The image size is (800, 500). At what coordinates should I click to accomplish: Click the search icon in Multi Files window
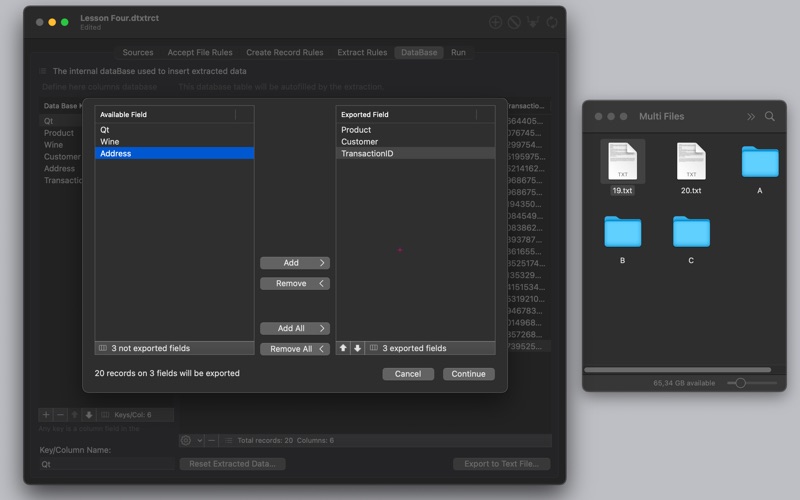(770, 117)
